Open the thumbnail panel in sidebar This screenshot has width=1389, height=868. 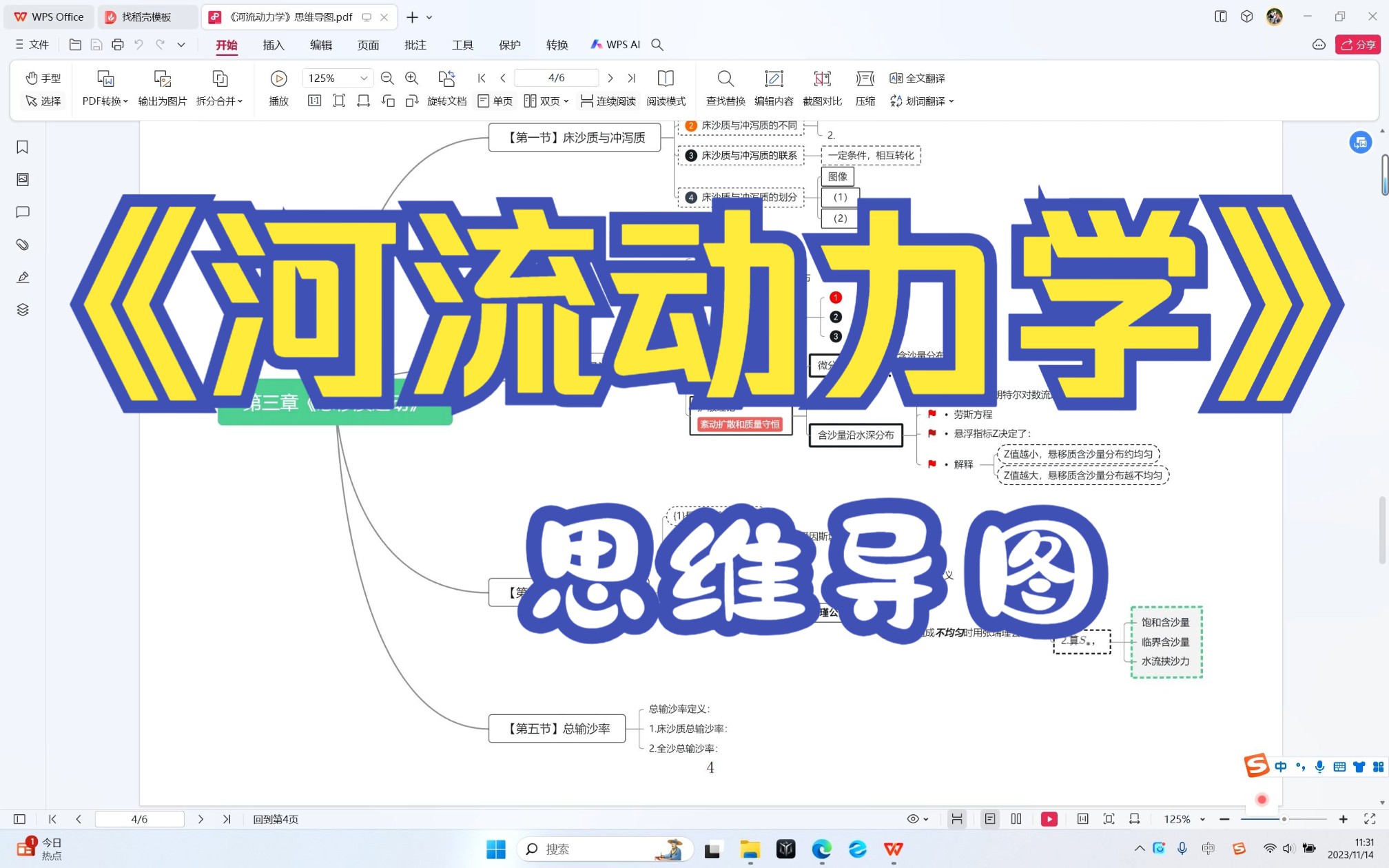[22, 179]
